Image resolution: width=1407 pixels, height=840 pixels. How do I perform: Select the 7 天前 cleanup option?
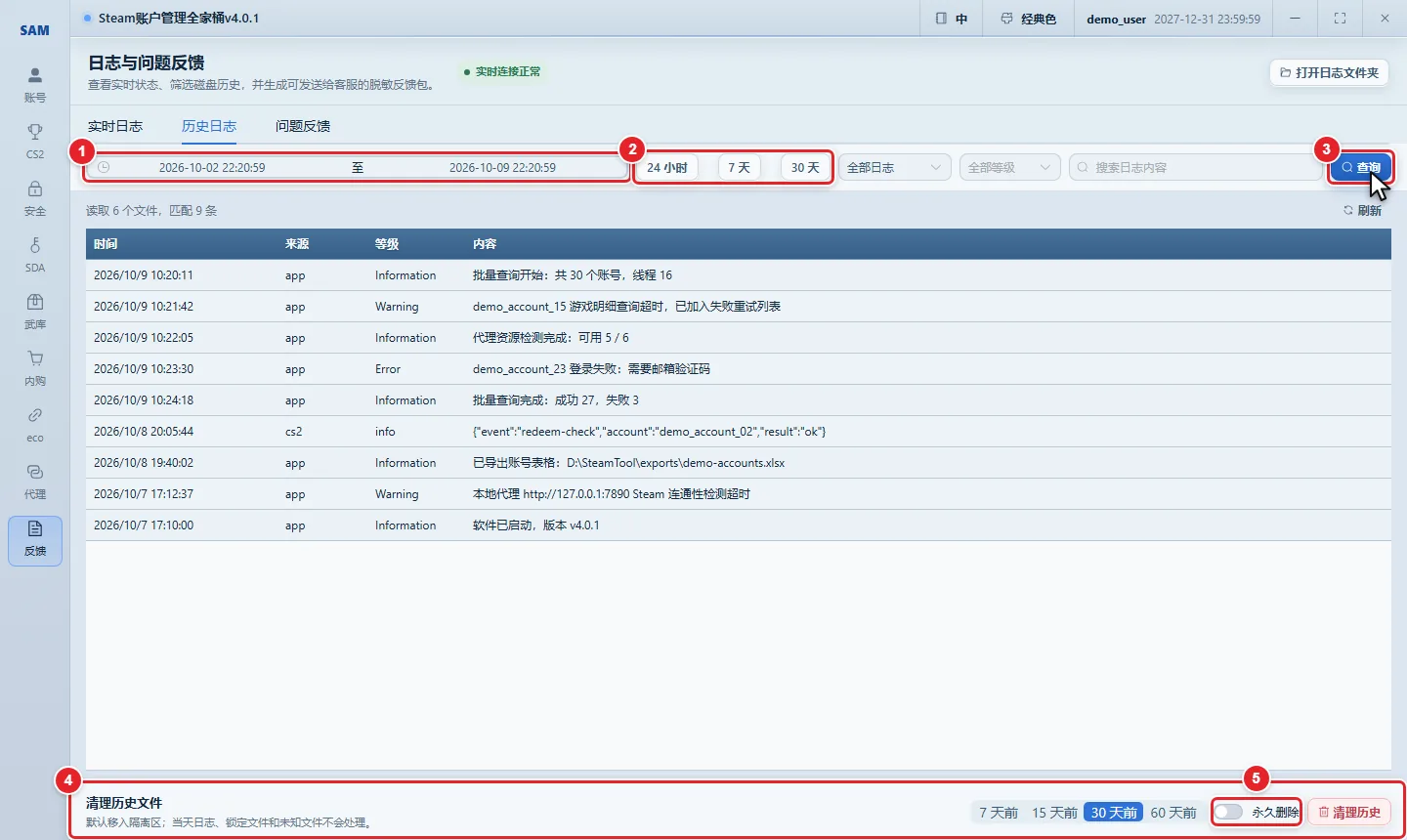coord(999,813)
